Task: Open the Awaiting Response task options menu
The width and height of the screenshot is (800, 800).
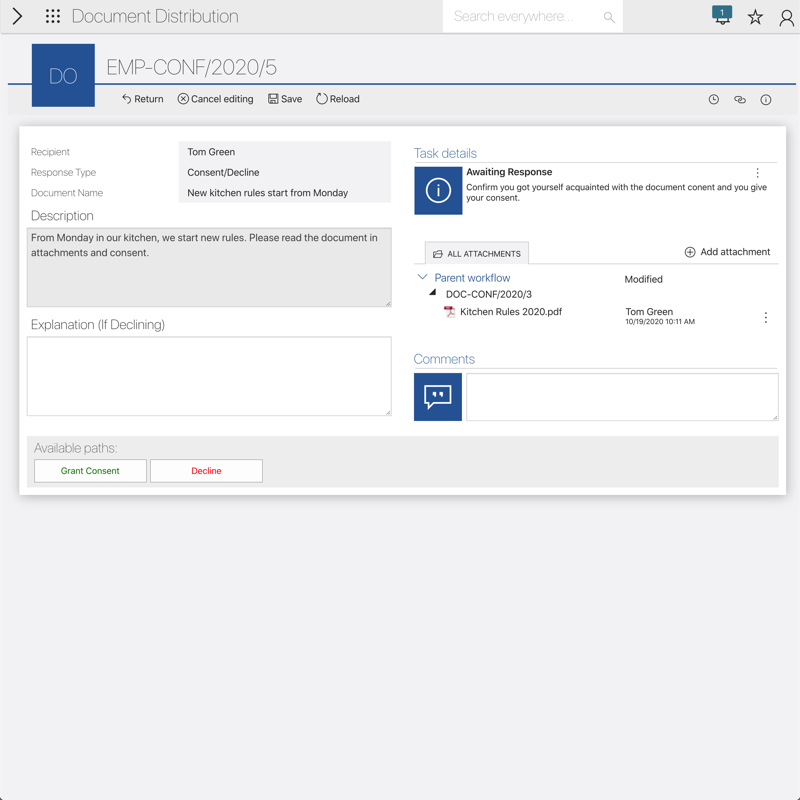Action: [757, 173]
